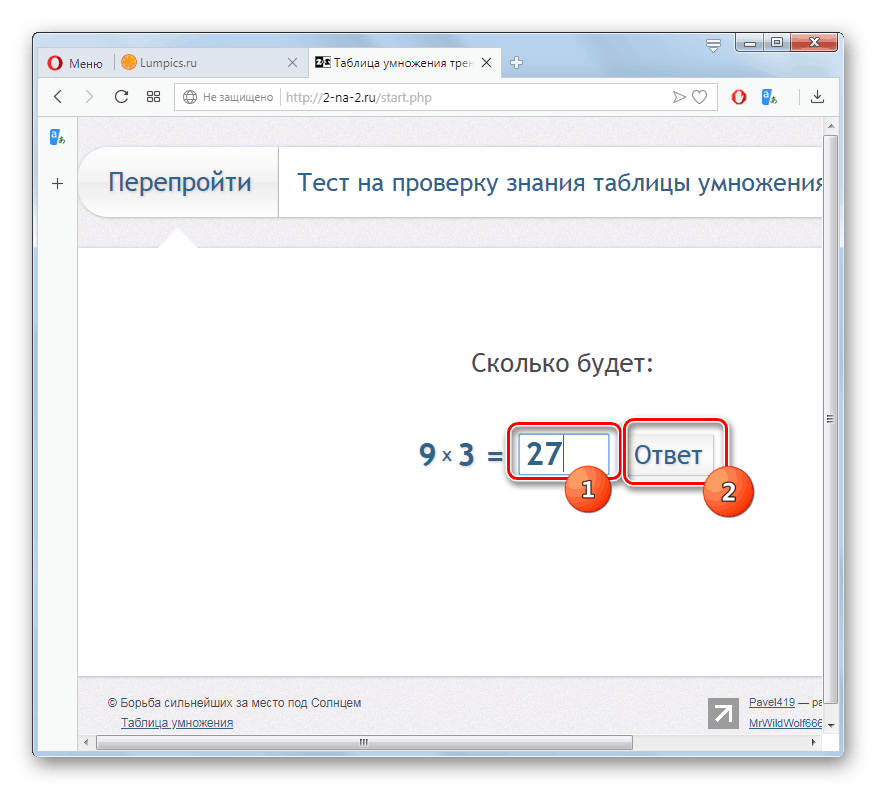This screenshot has height=790, width=877.
Task: Add item to the sidebar with plus
Action: pos(58,184)
